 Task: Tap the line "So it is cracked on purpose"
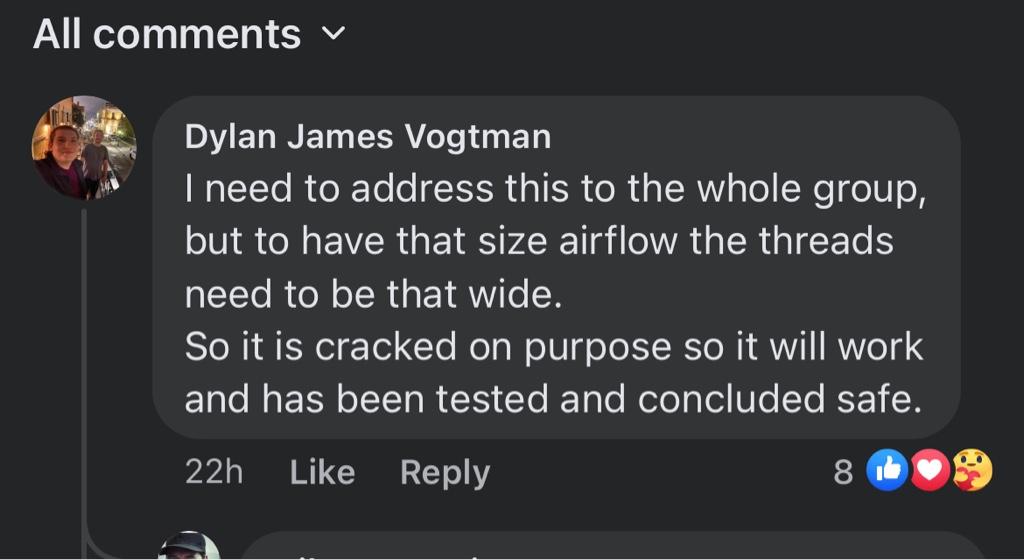coord(553,346)
